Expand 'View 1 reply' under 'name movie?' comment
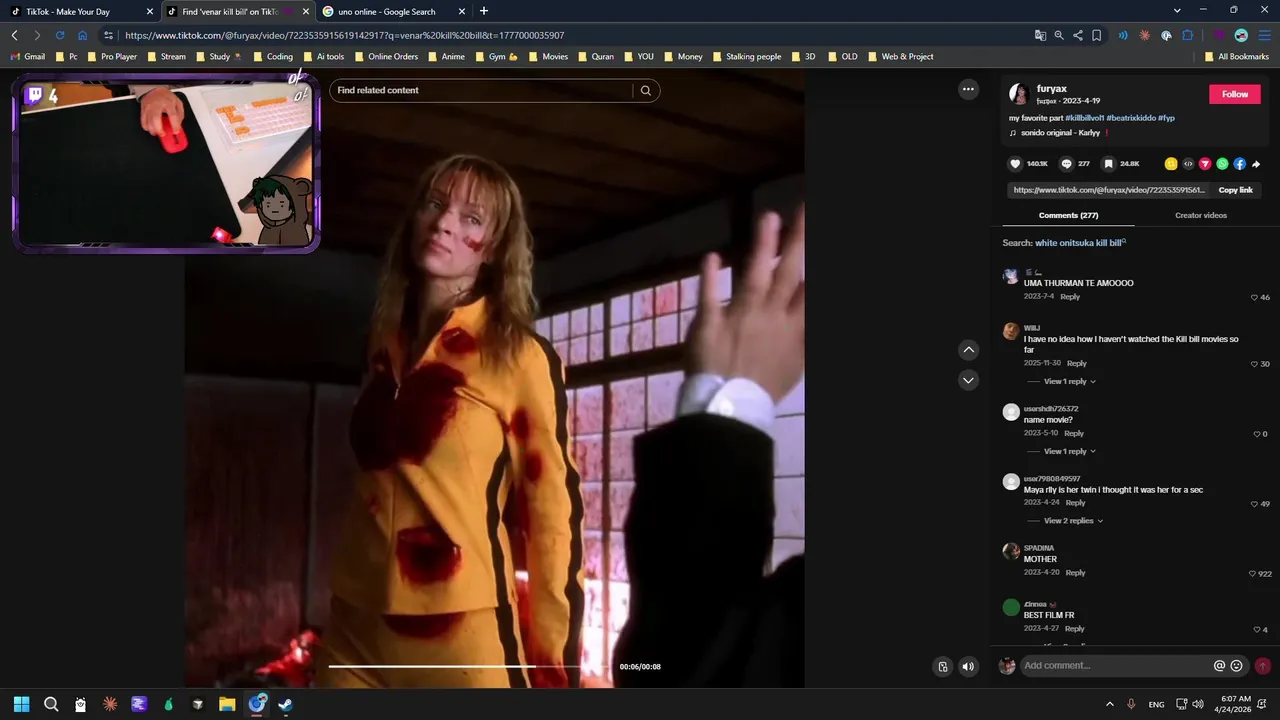This screenshot has height=720, width=1280. (1070, 451)
